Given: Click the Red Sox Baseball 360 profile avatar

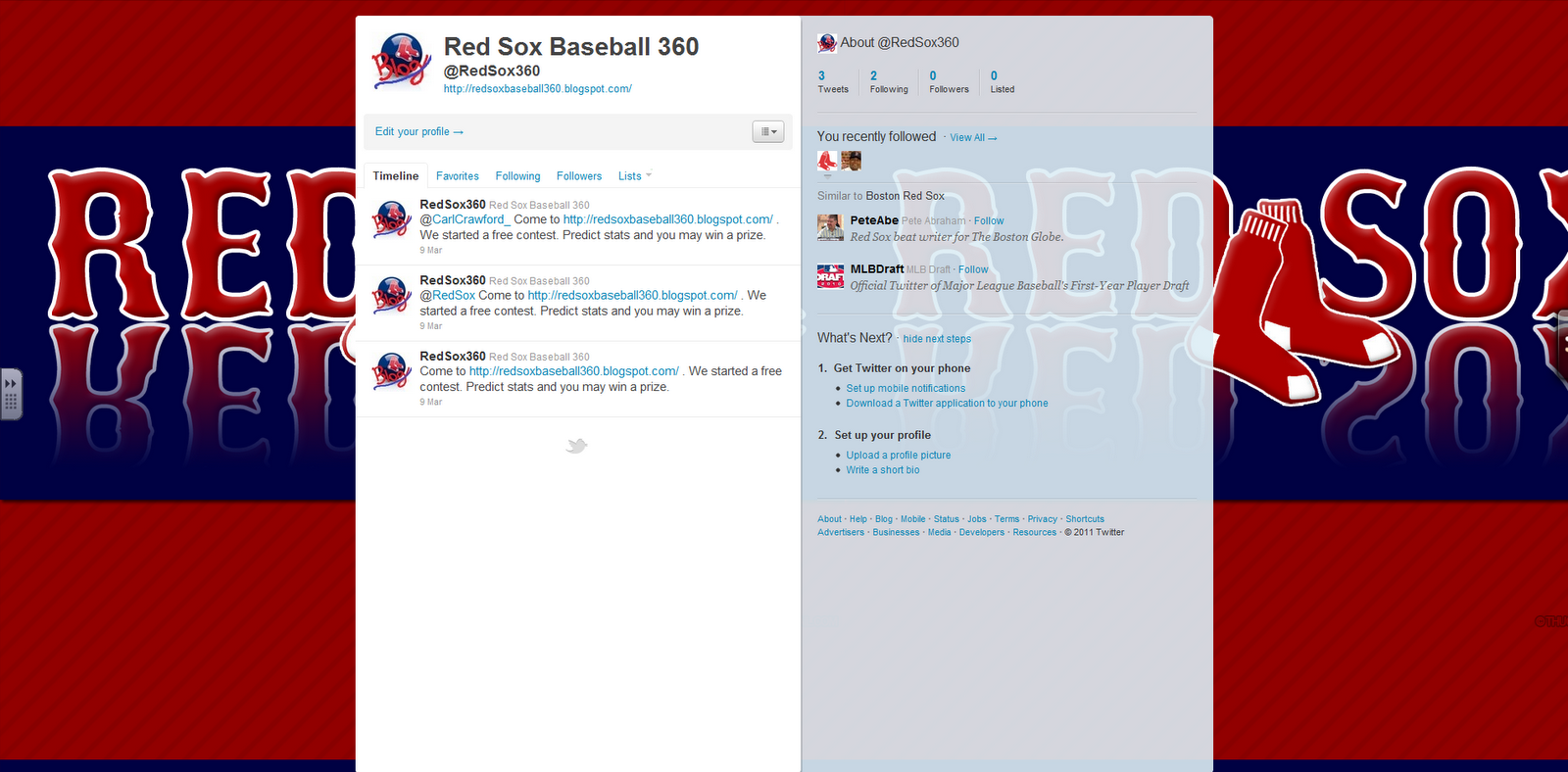Looking at the screenshot, I should click(402, 61).
